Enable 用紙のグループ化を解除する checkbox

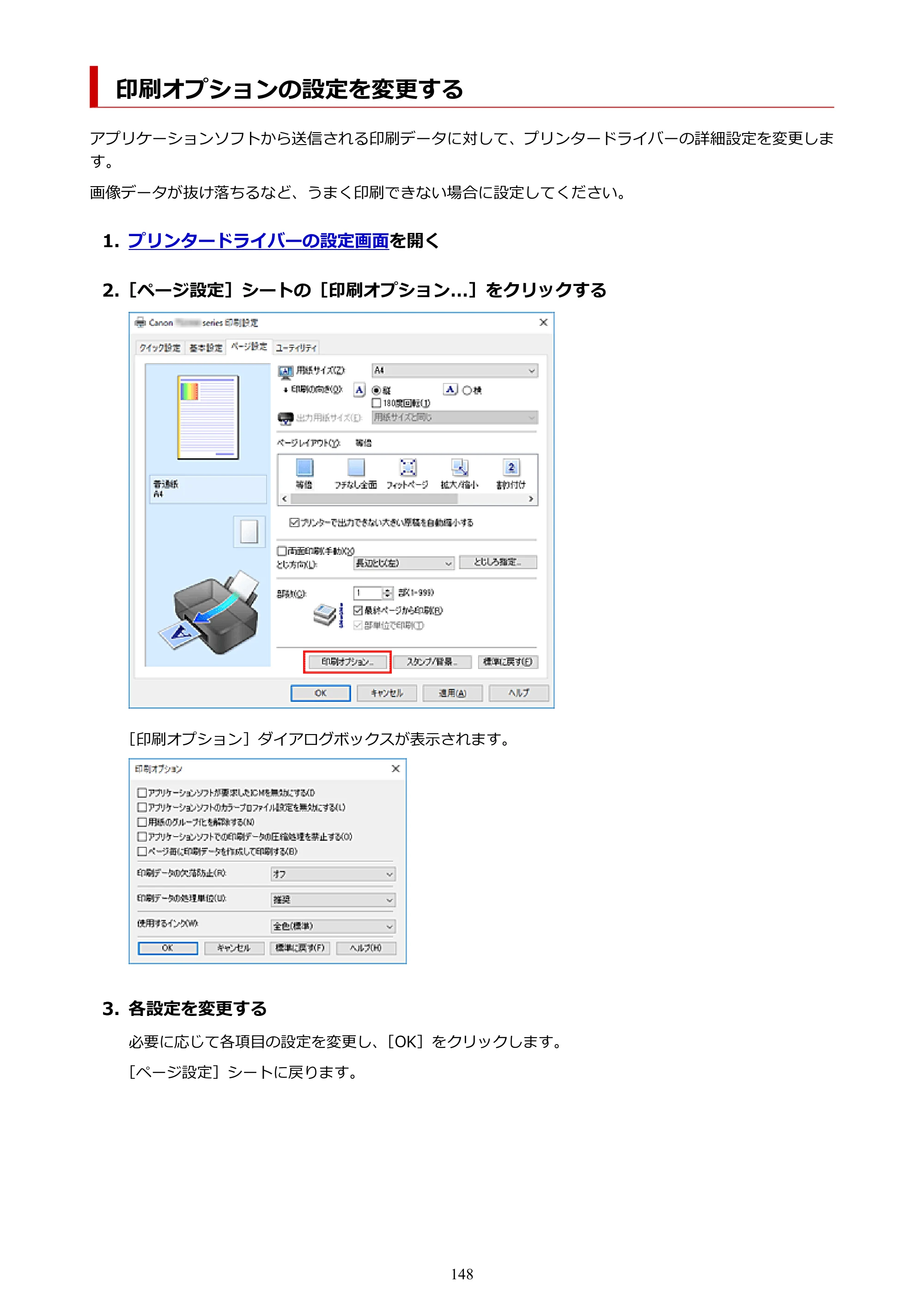coord(142,822)
